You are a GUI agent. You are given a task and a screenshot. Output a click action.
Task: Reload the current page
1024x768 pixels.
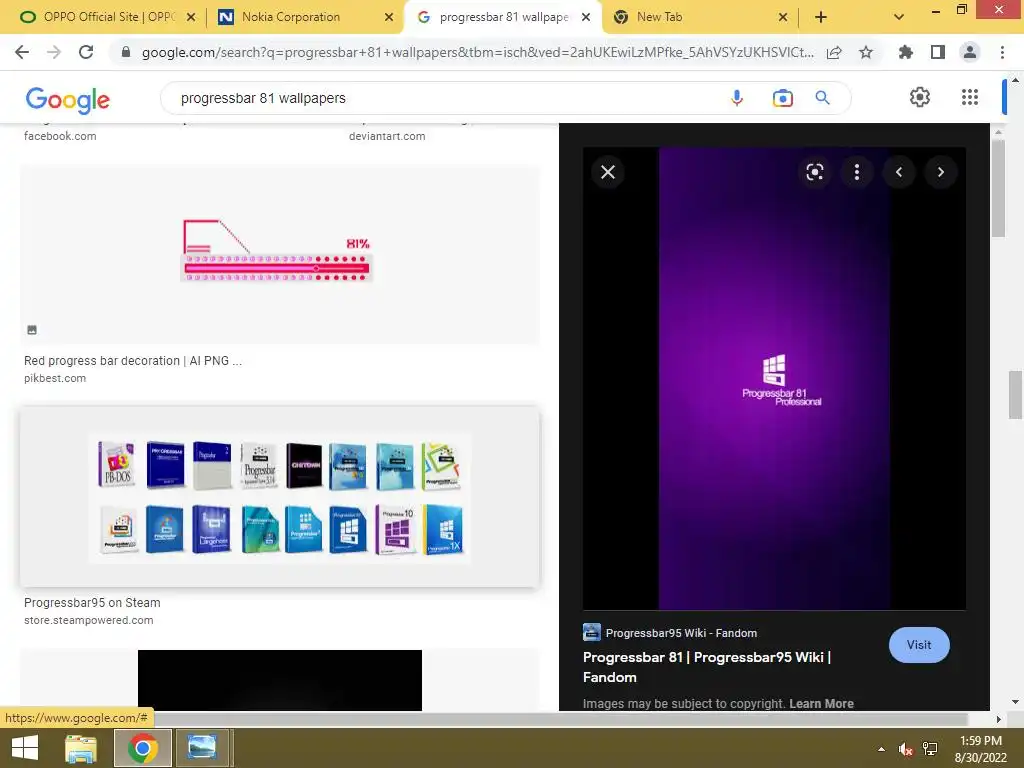coord(86,52)
